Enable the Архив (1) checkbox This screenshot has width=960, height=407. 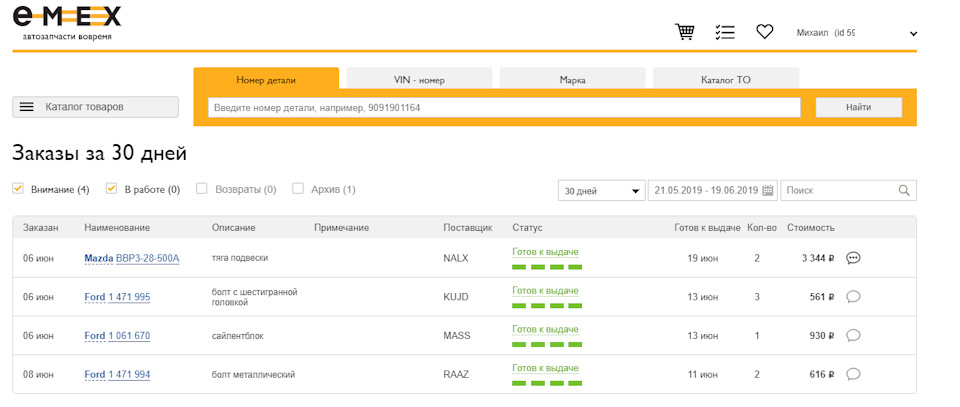pyautogui.click(x=298, y=189)
